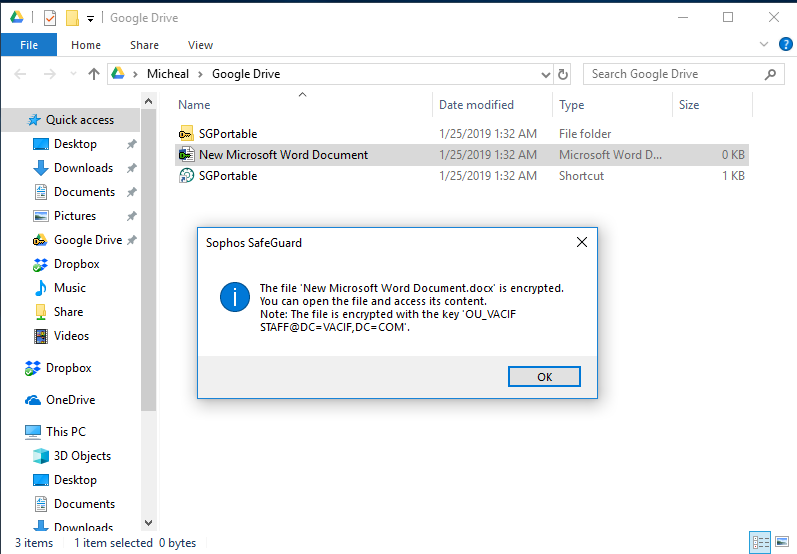Click the Google Drive icon in title bar
Viewport: 797px width, 554px height.
coord(17,17)
